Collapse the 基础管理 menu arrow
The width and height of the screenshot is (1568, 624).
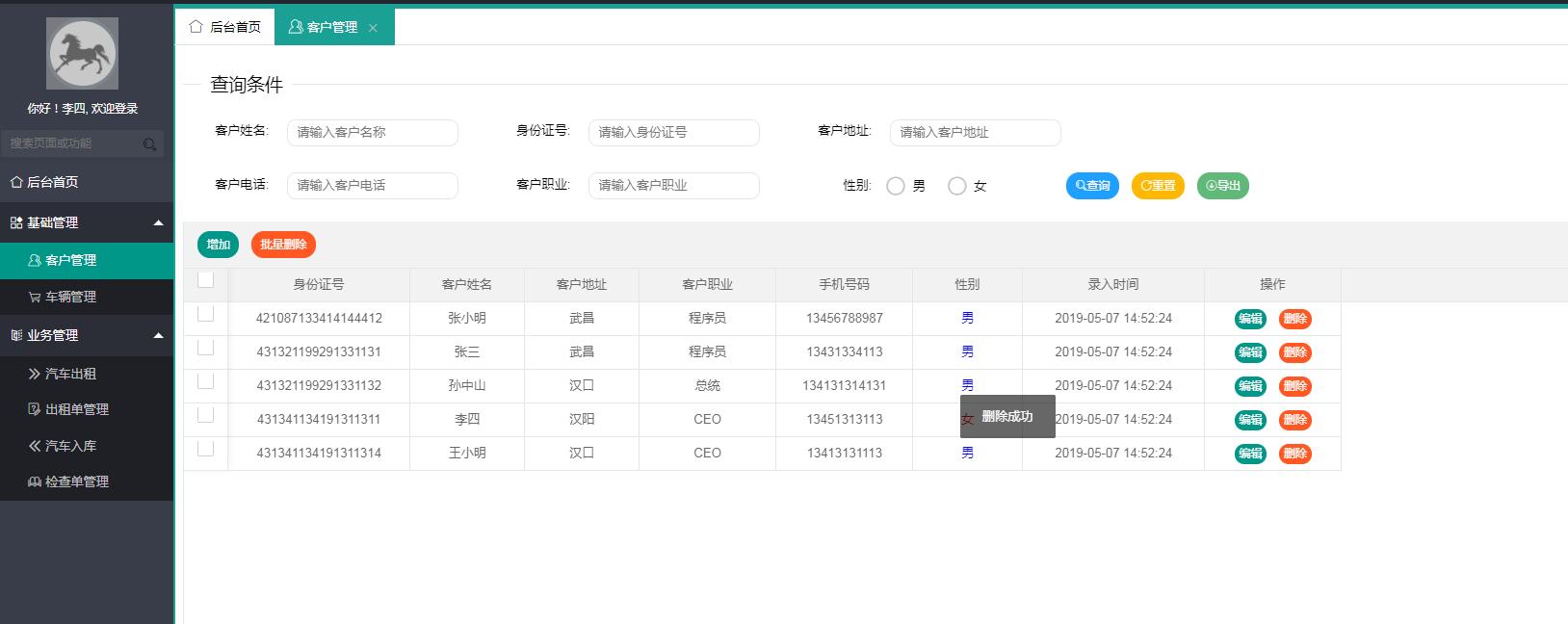point(159,222)
